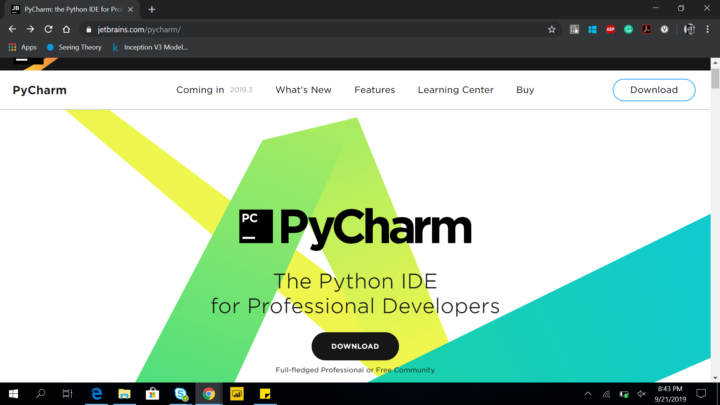This screenshot has width=720, height=405.
Task: Go back using browser back arrow
Action: pos(12,29)
